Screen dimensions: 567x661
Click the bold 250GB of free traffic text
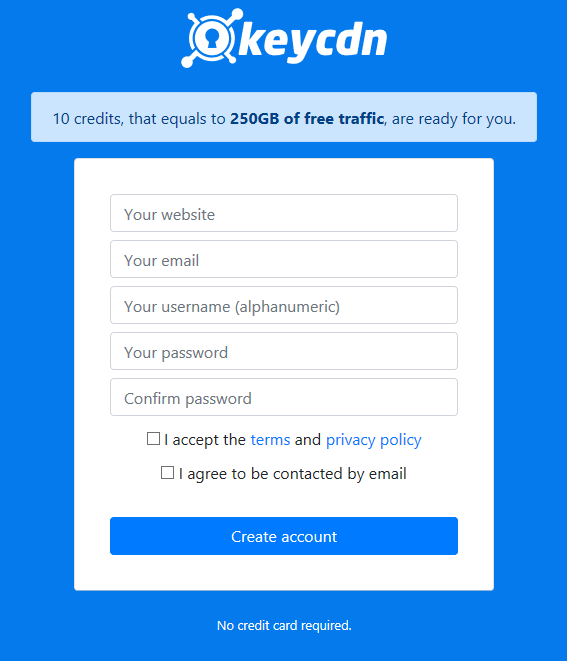306,118
